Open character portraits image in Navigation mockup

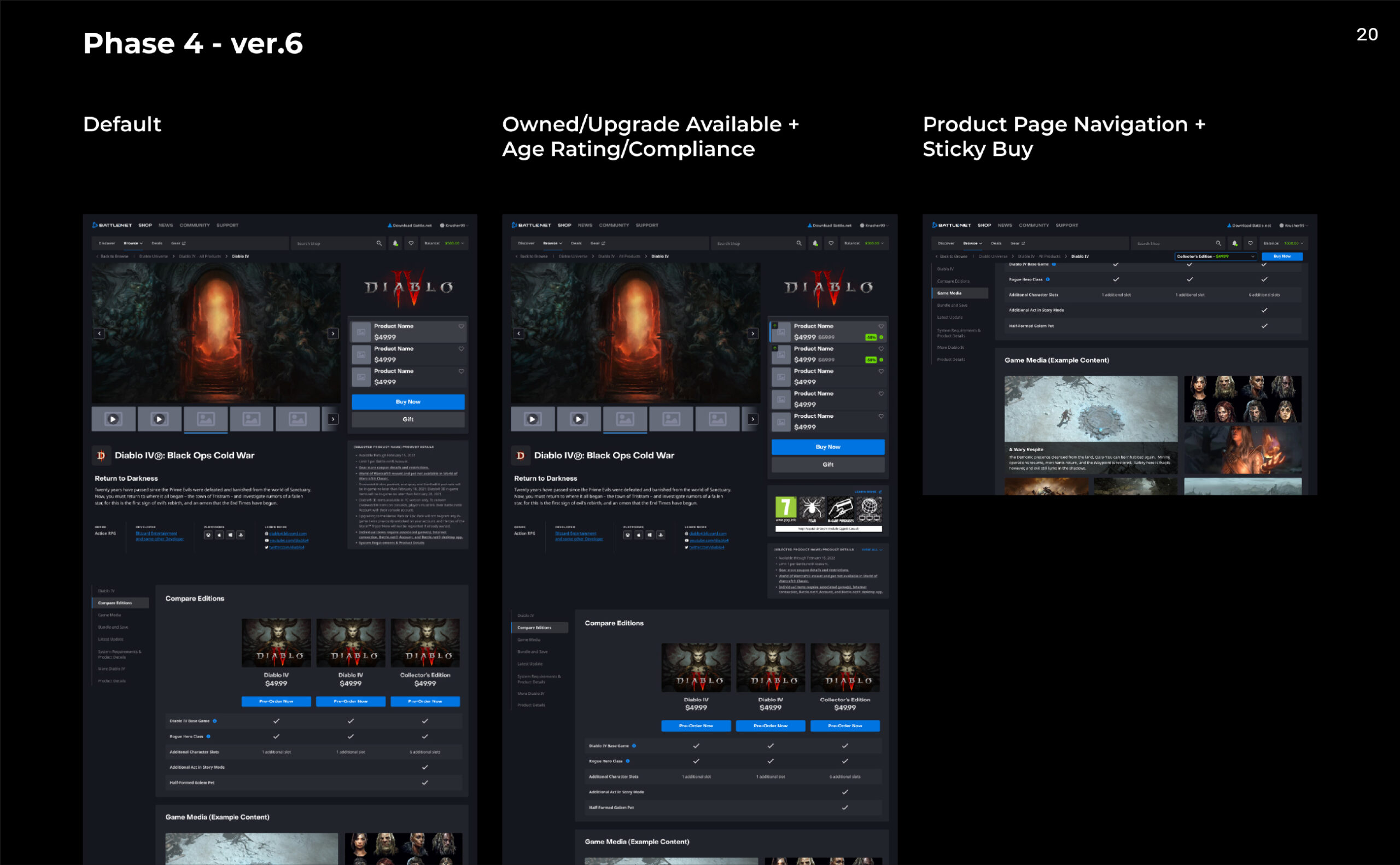coord(1242,399)
